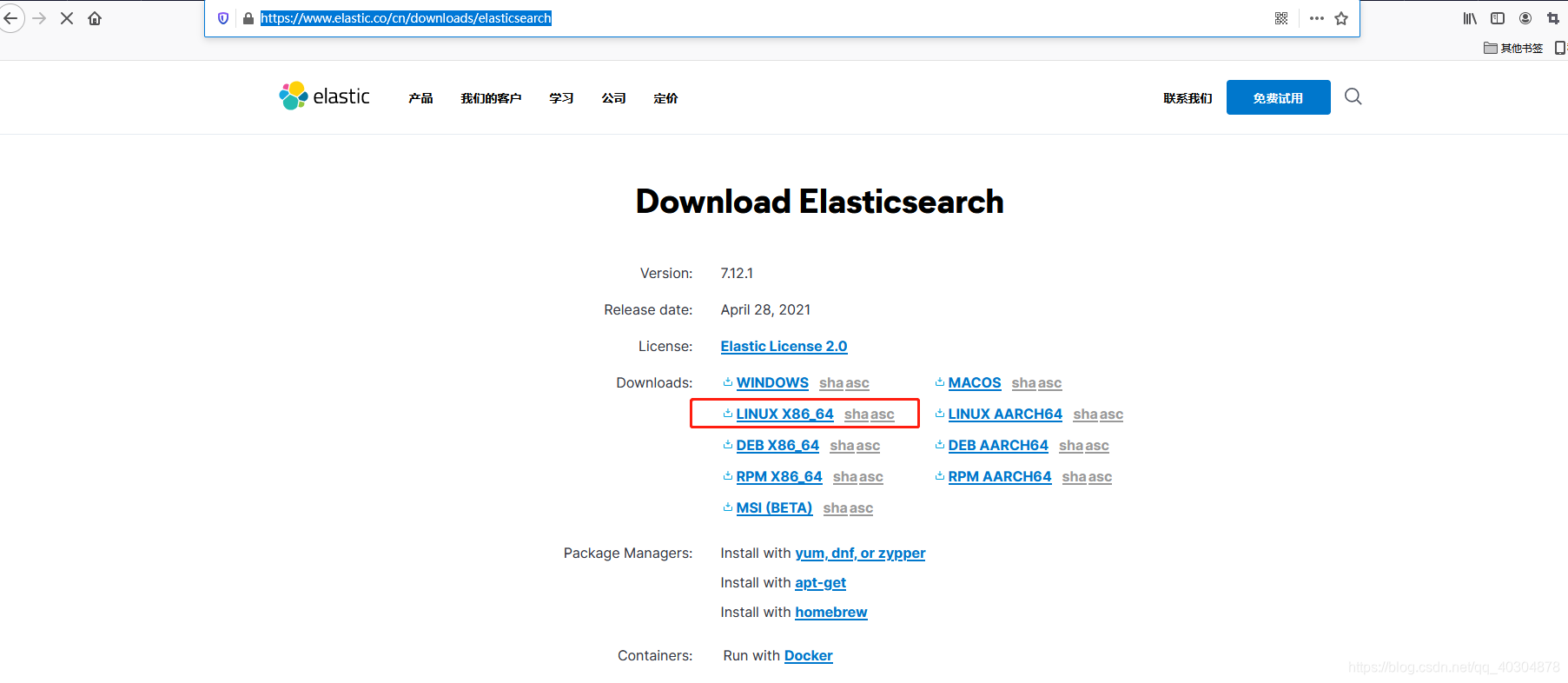The image size is (1568, 683).
Task: Download the WINDOWS package
Action: pyautogui.click(x=772, y=382)
